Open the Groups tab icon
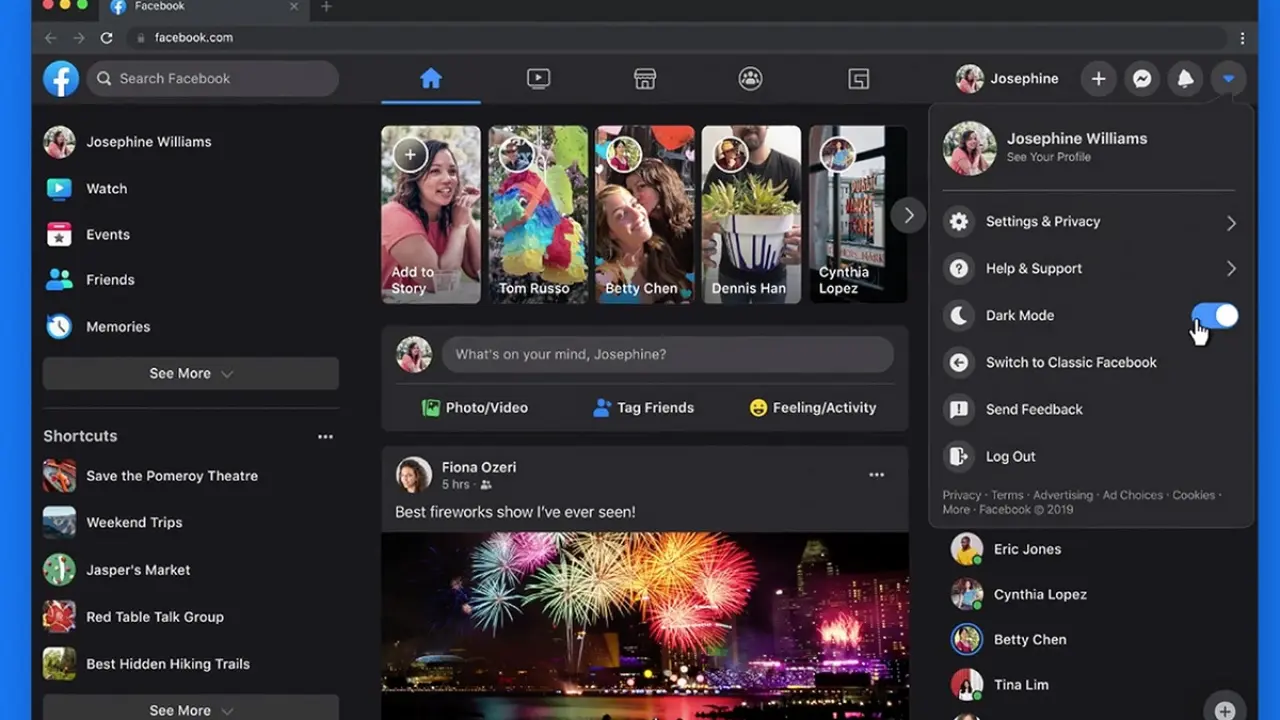The width and height of the screenshot is (1280, 720). 750,79
